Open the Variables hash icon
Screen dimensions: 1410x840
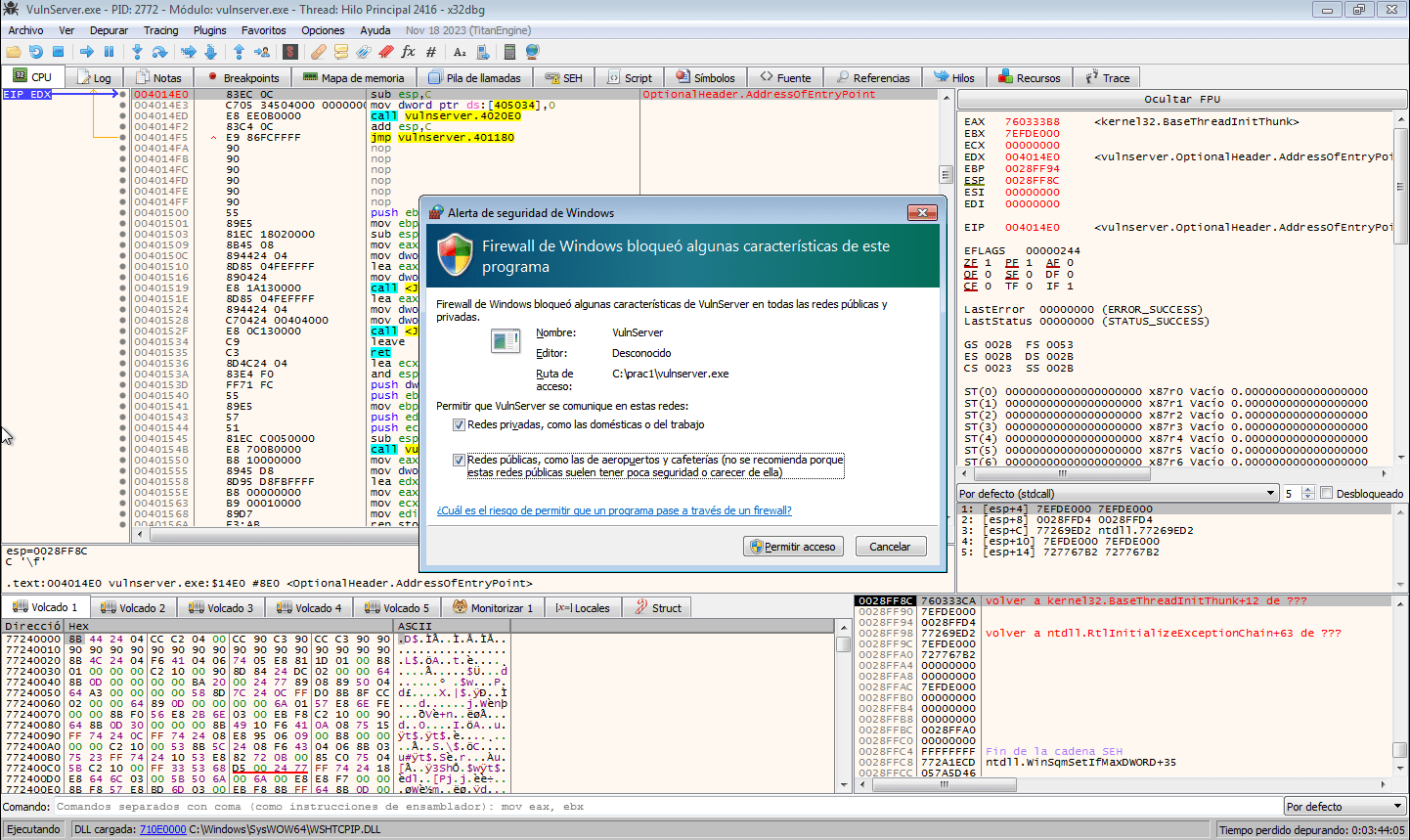click(429, 52)
